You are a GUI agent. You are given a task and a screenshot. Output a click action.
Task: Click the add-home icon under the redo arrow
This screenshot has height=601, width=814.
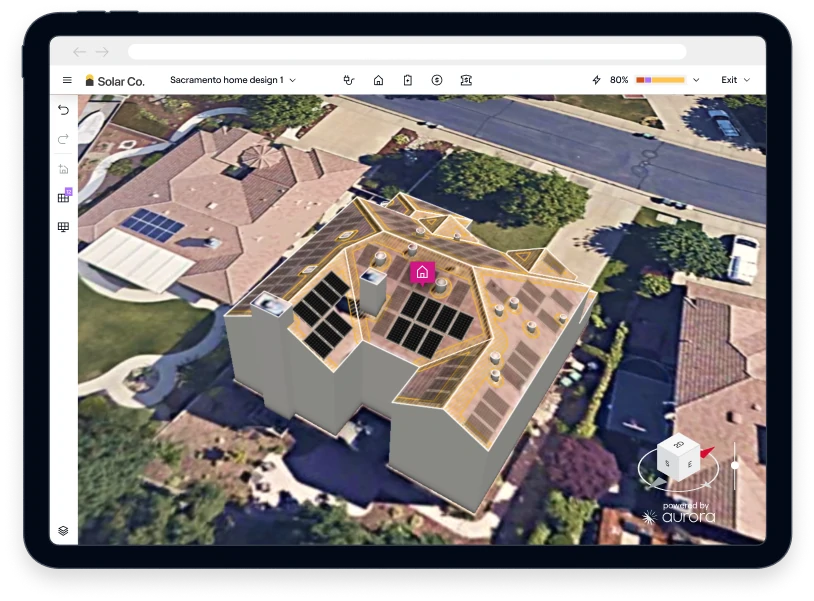[x=63, y=168]
